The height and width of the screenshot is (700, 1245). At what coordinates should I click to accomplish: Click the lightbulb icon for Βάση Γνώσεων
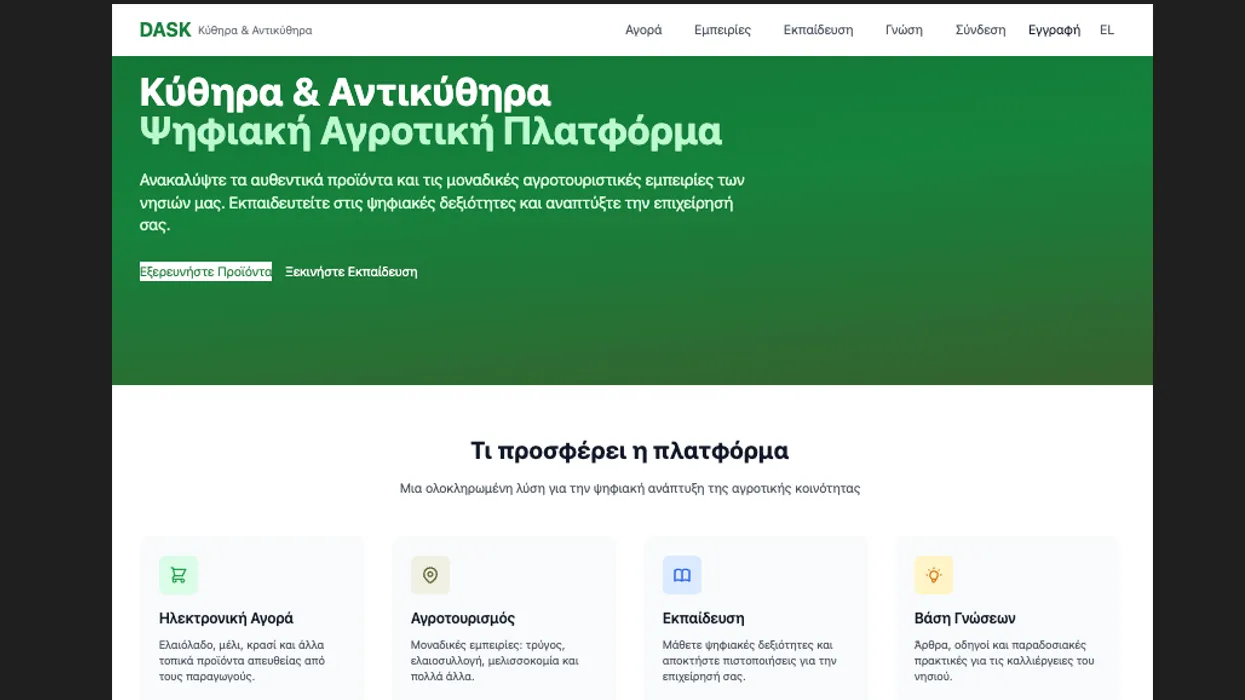[x=934, y=575]
